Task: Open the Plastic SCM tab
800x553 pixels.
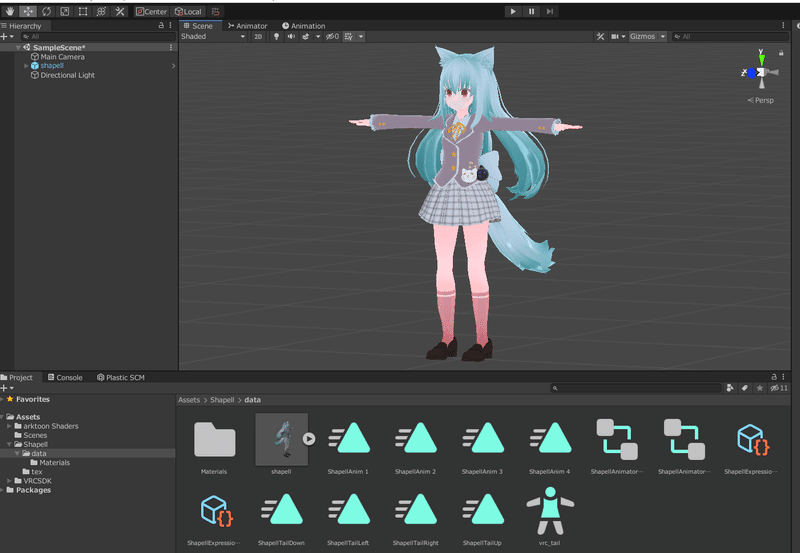Action: click(x=121, y=378)
